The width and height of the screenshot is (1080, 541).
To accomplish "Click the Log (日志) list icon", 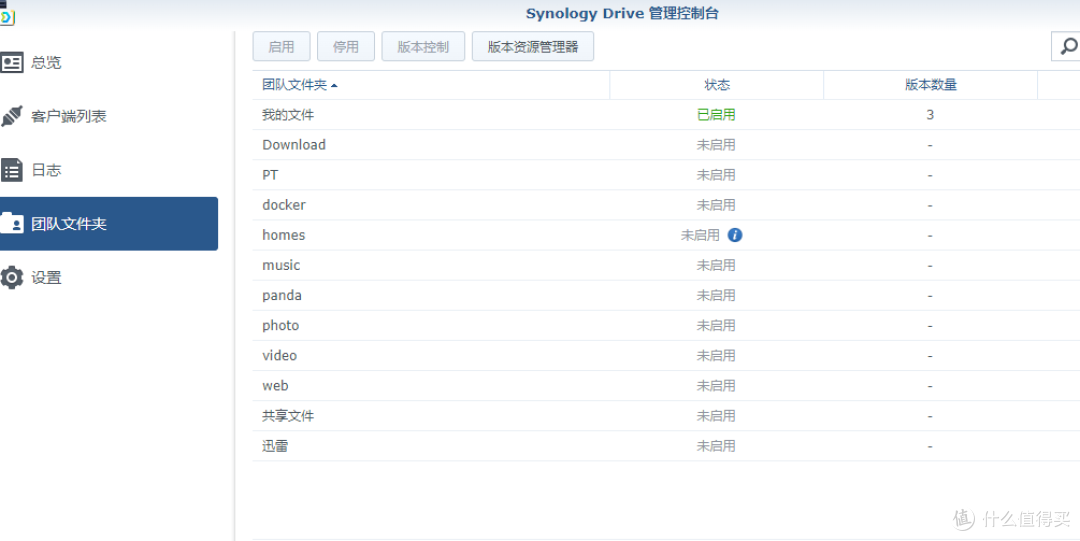I will coord(12,170).
